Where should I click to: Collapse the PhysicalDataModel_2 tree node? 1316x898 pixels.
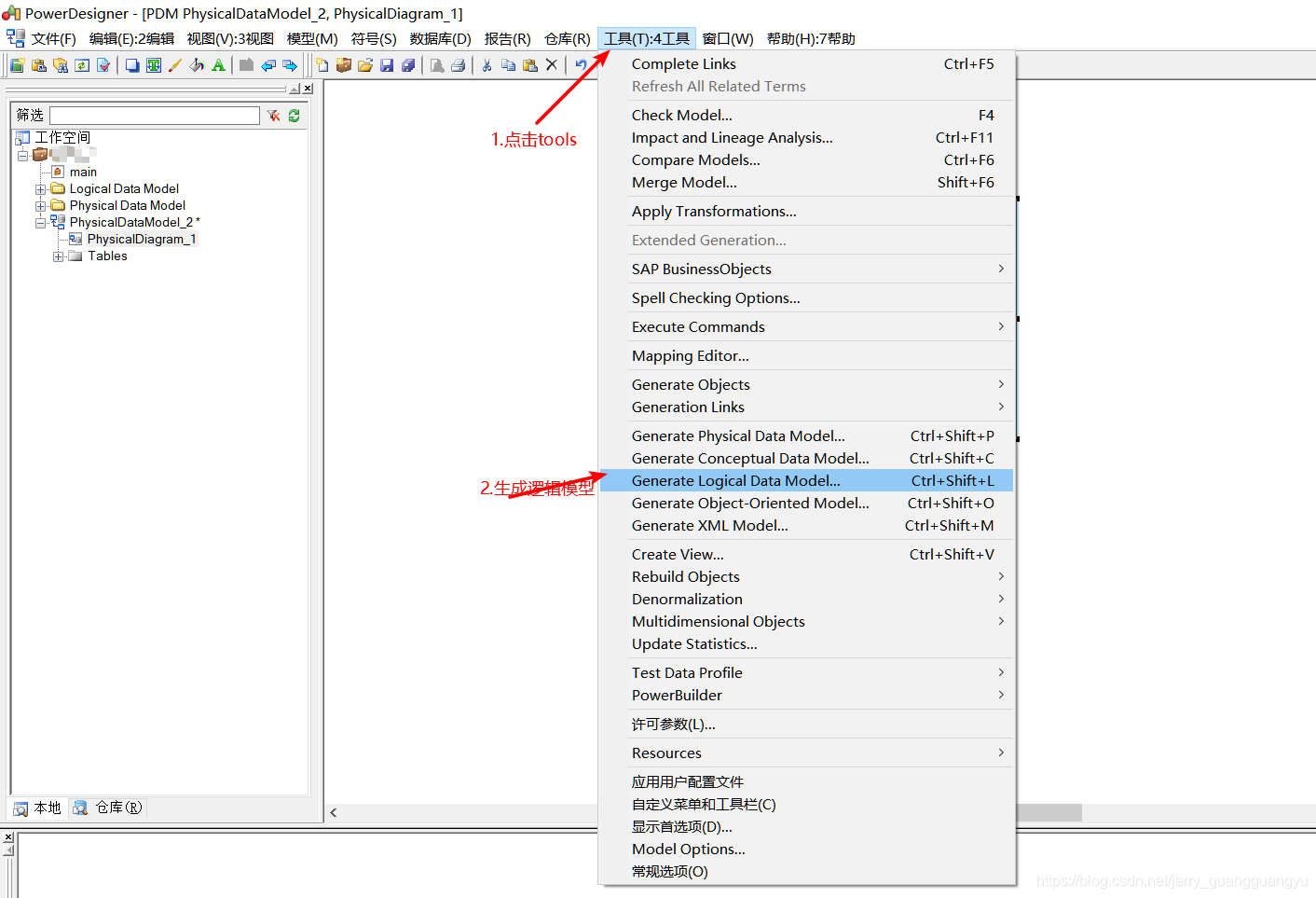coord(41,223)
